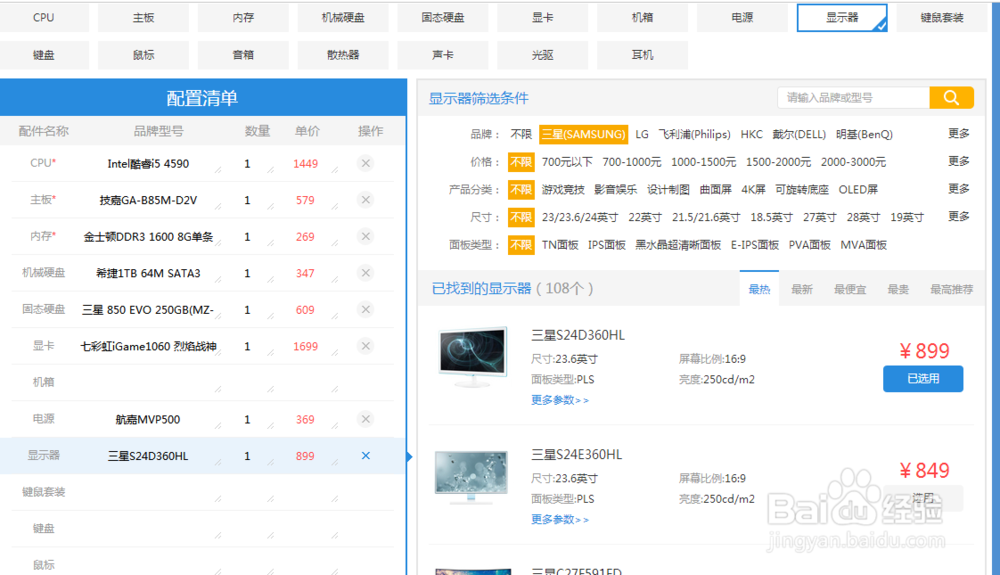Switch to the 音箱 category tab
Image resolution: width=1000 pixels, height=575 pixels.
coord(243,55)
